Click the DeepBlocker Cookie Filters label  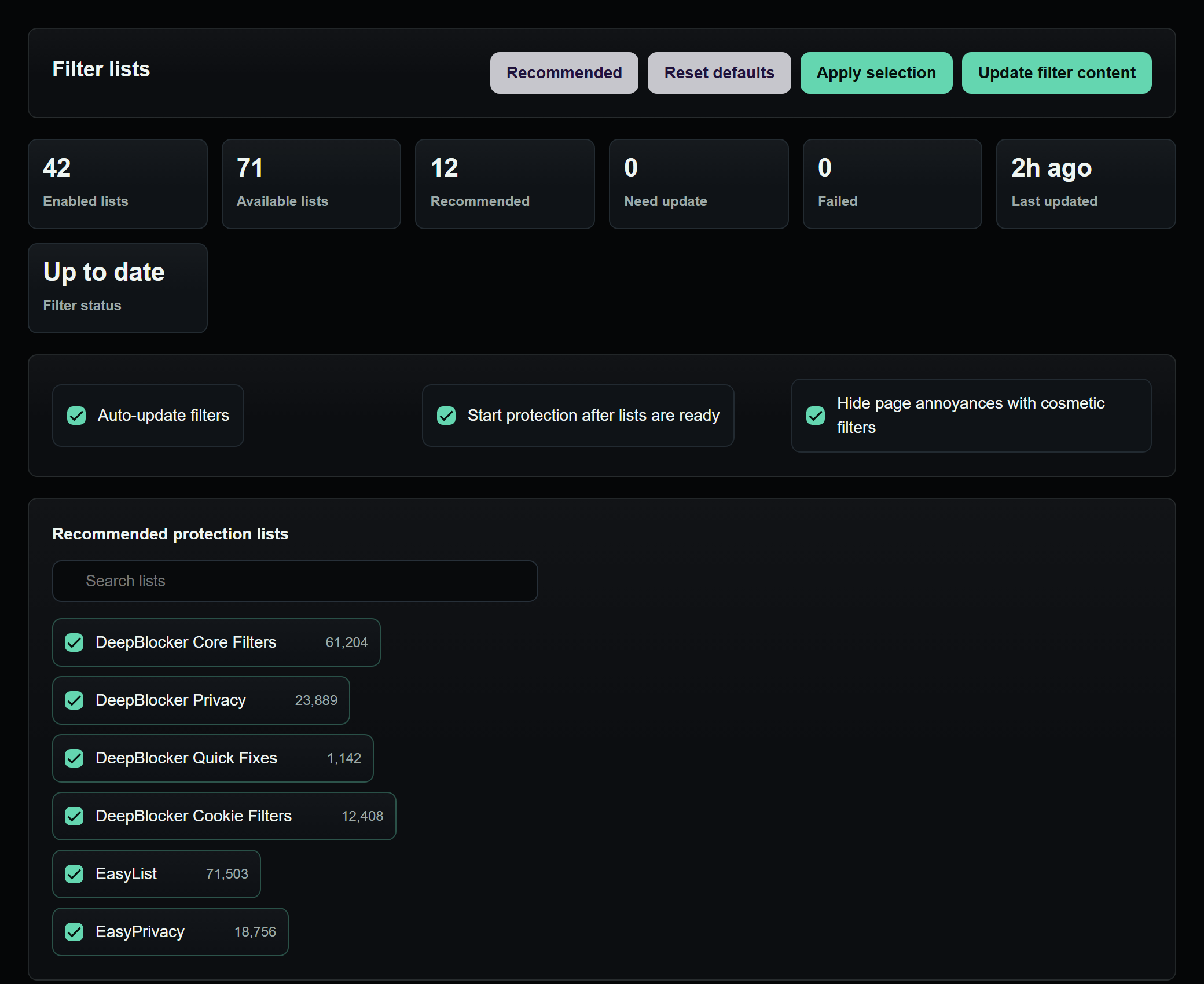(x=193, y=816)
